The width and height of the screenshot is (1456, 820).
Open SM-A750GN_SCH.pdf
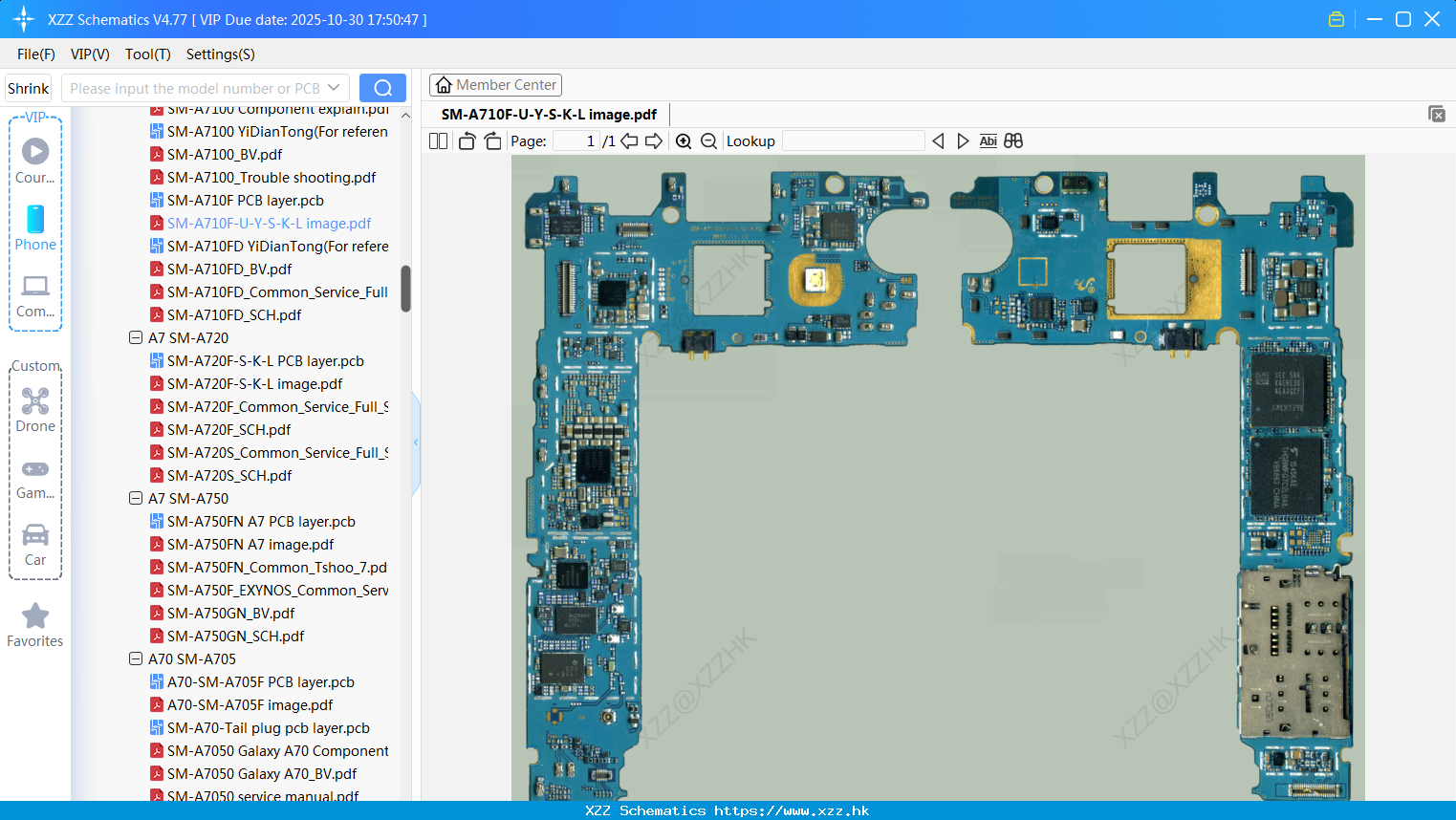click(236, 636)
